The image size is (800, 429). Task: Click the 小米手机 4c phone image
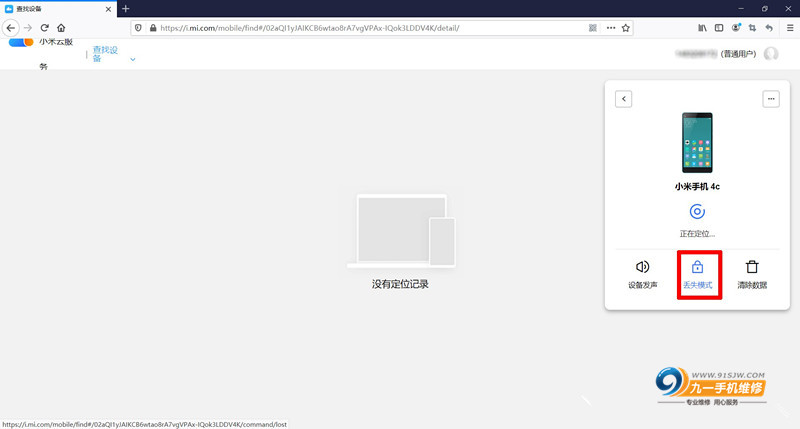click(697, 143)
